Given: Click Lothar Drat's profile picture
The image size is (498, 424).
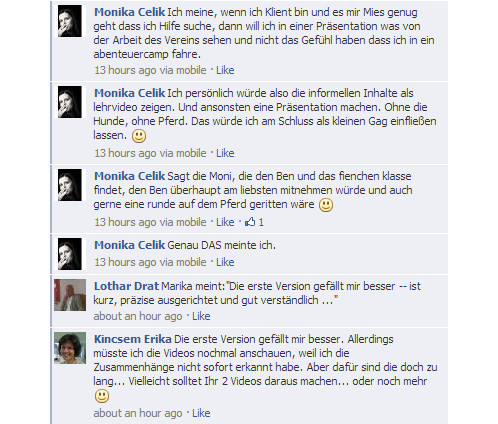Looking at the screenshot, I should (70, 295).
